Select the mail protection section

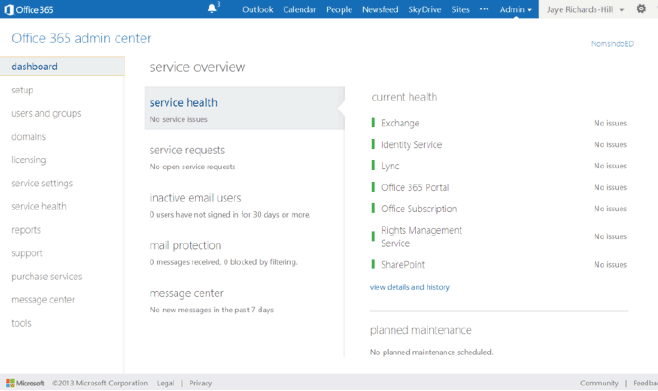click(224, 253)
